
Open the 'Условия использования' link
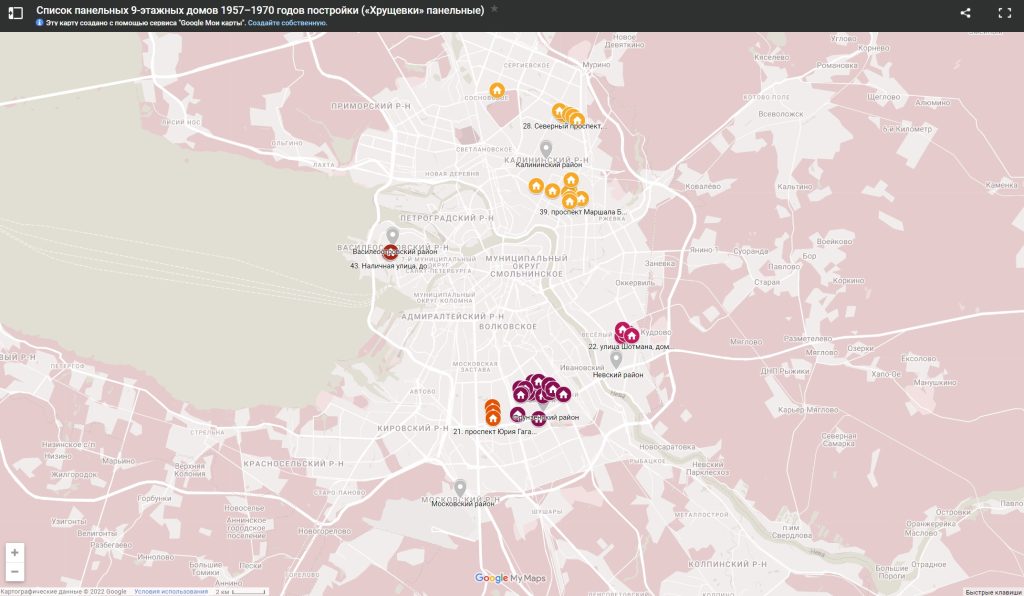[166, 591]
